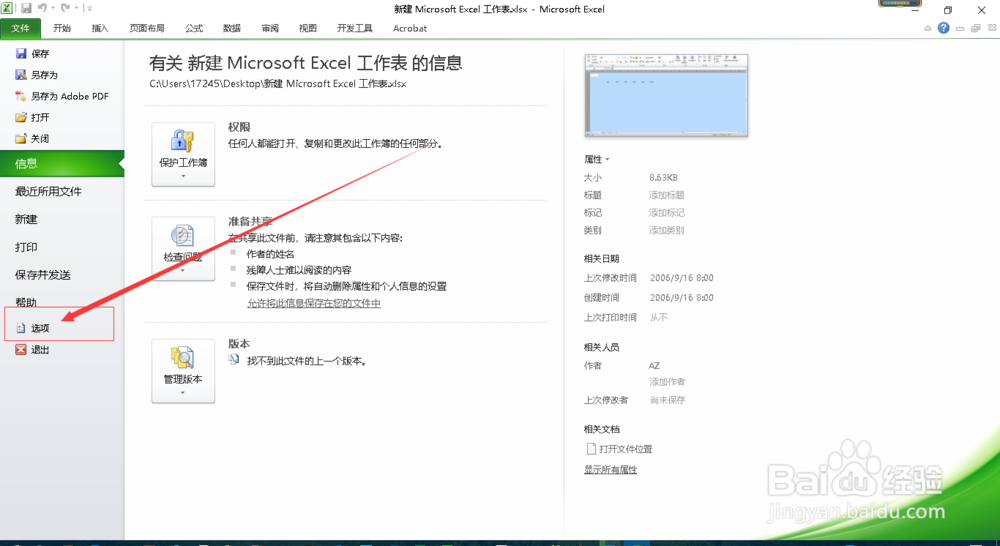This screenshot has width=1000, height=546.
Task: Click the 显示所有属性 link
Action: (610, 469)
